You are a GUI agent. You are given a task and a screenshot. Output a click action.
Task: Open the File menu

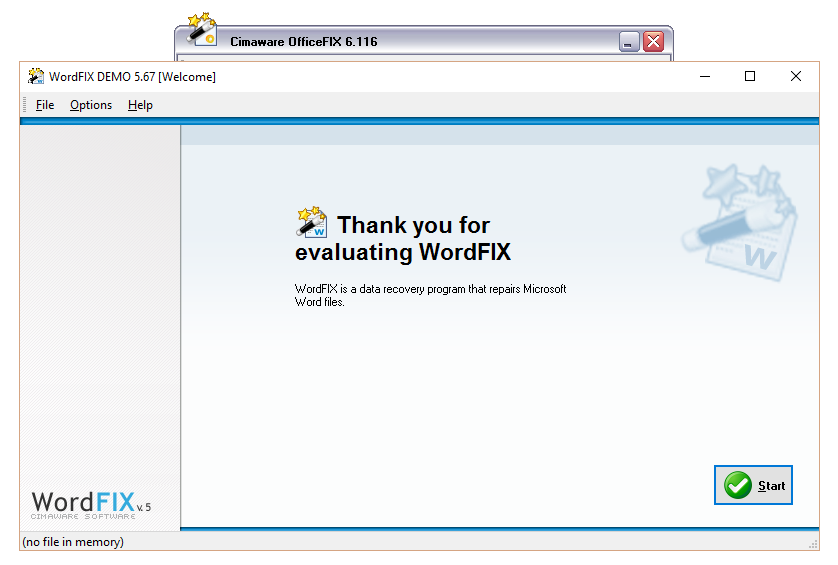[x=45, y=105]
